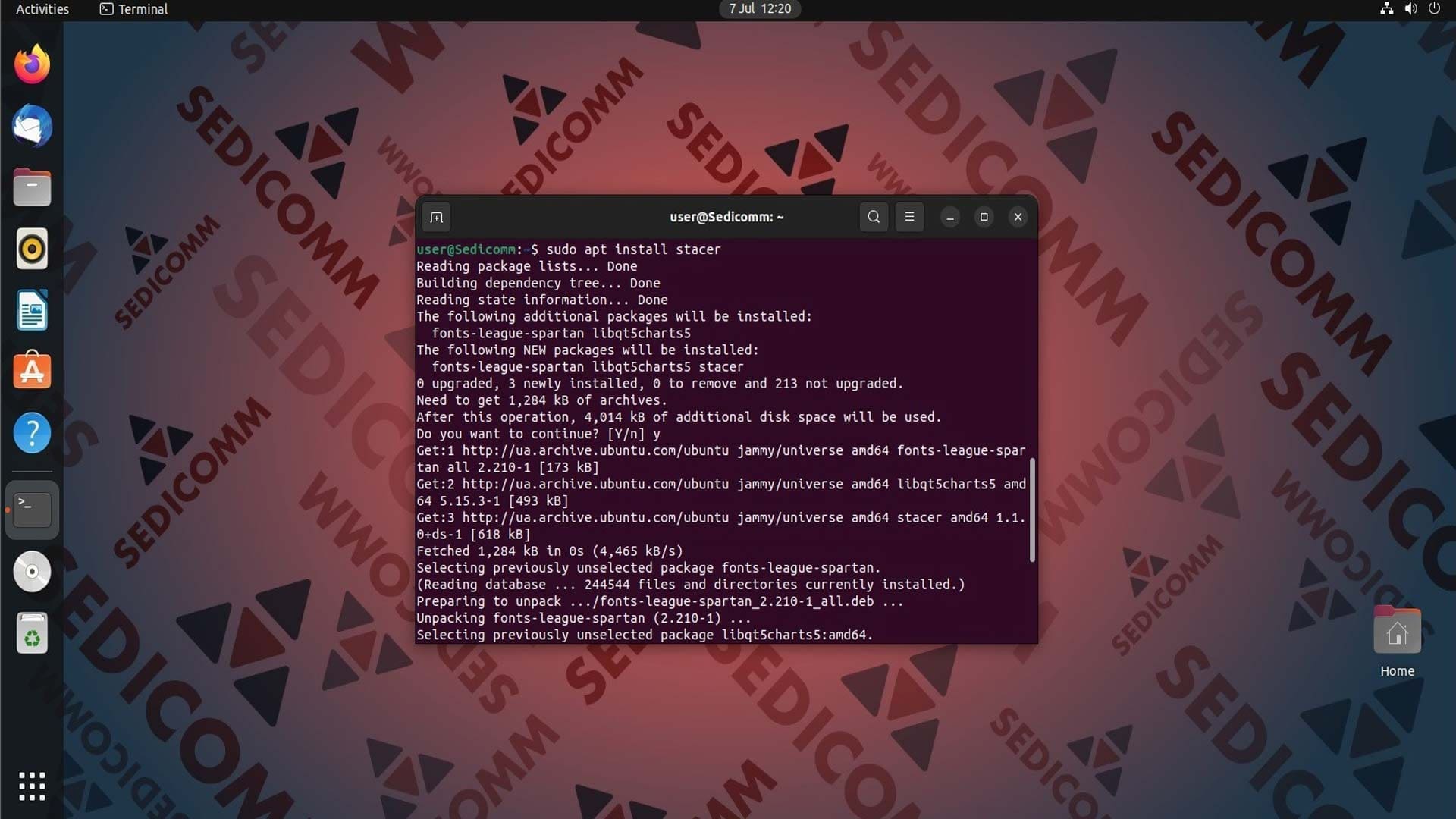
Task: Show Applications grid
Action: (32, 786)
